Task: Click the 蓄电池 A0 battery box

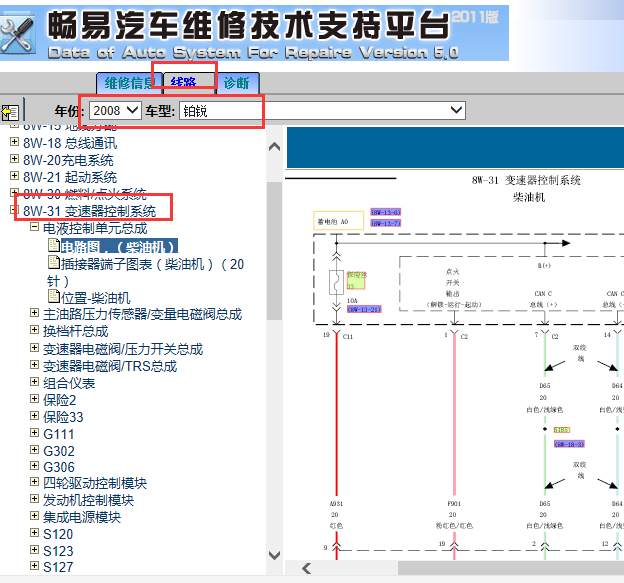Action: [x=339, y=221]
